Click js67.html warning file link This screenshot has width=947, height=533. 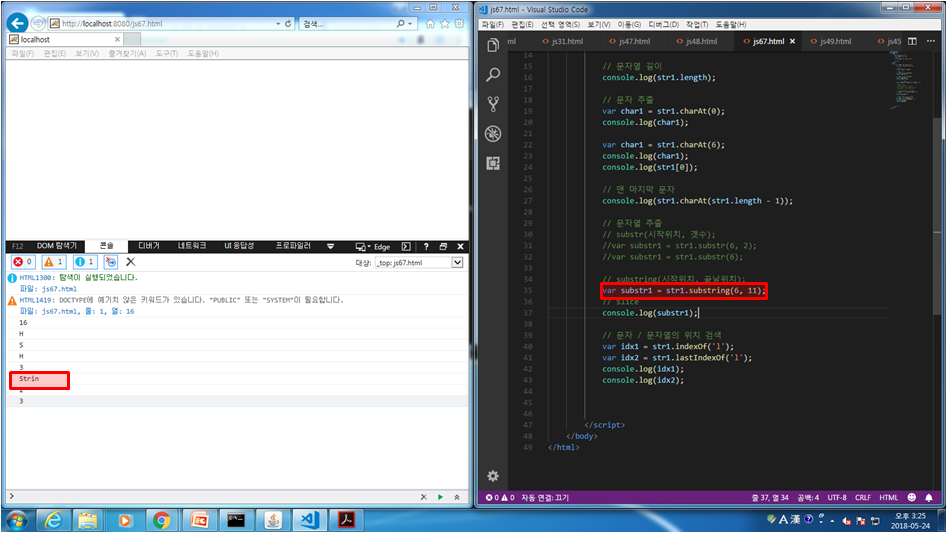tap(59, 311)
